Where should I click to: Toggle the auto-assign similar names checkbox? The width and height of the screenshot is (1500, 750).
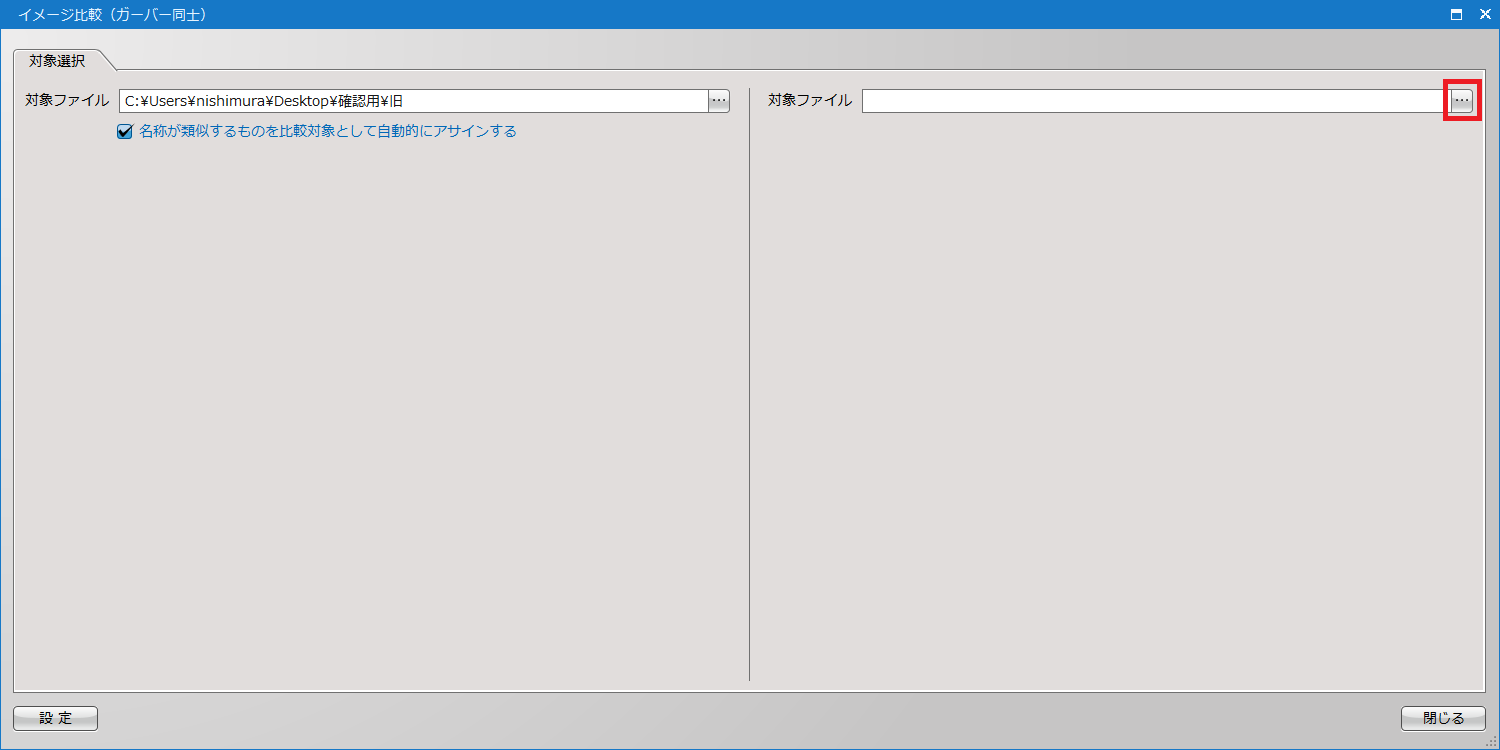(x=125, y=131)
